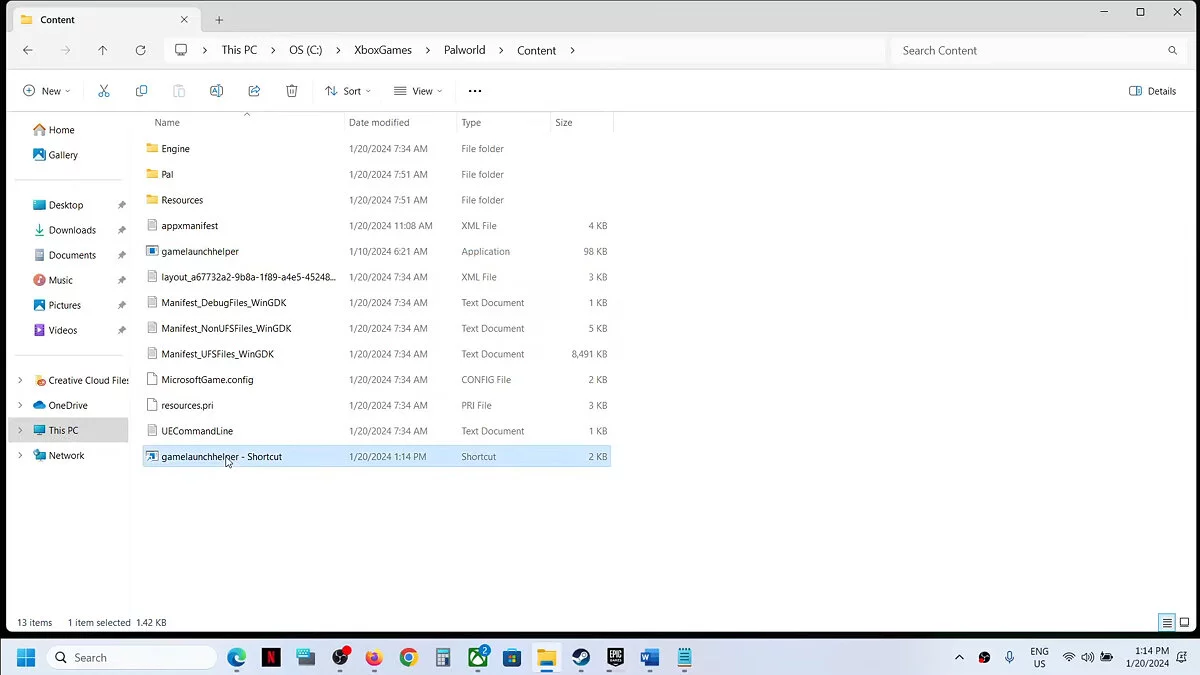The width and height of the screenshot is (1200, 675).
Task: Open the Sort dropdown menu
Action: click(x=347, y=91)
